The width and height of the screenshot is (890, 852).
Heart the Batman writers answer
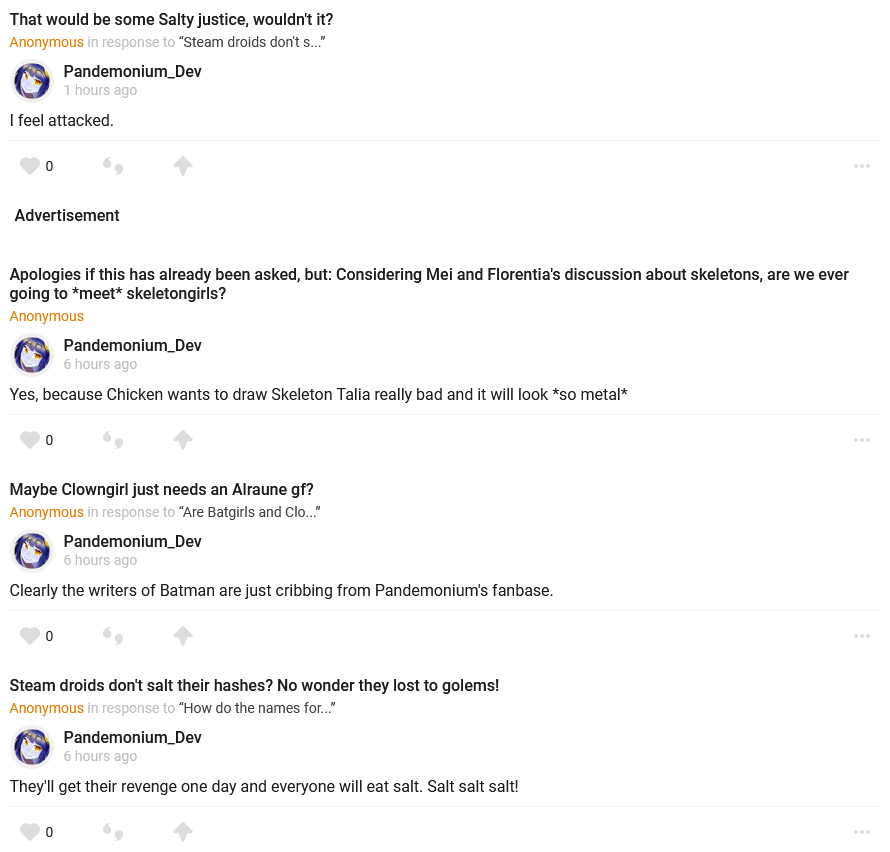pos(30,636)
